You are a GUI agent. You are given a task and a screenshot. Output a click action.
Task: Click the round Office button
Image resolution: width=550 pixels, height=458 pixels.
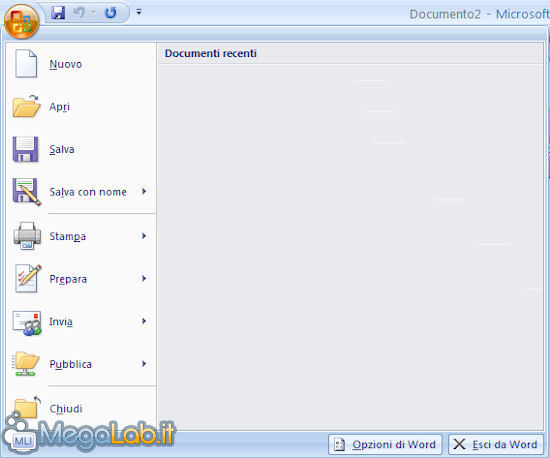(22, 22)
